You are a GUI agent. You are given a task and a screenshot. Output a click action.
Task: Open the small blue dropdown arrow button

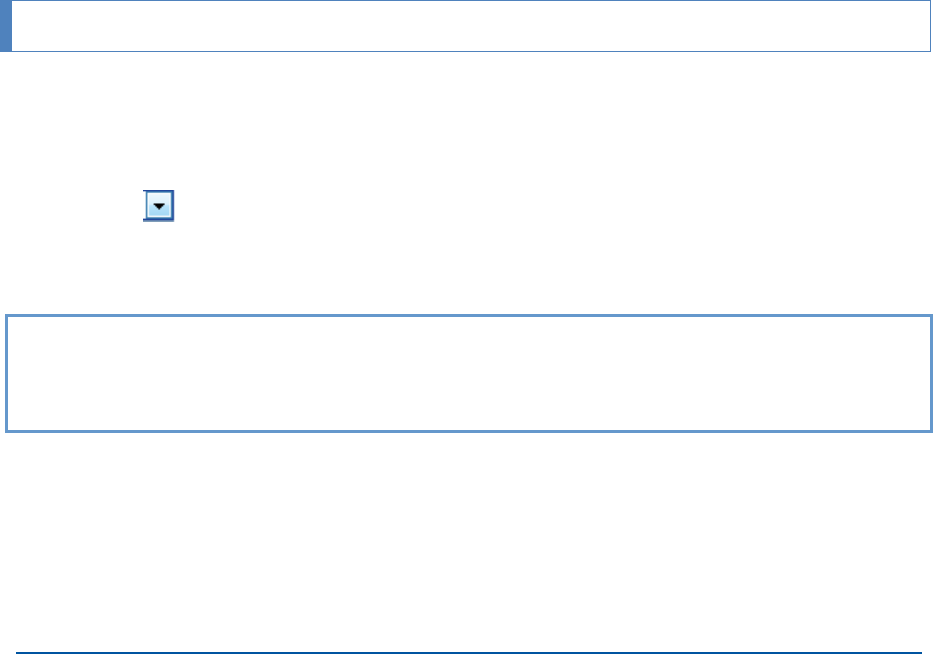click(x=158, y=206)
